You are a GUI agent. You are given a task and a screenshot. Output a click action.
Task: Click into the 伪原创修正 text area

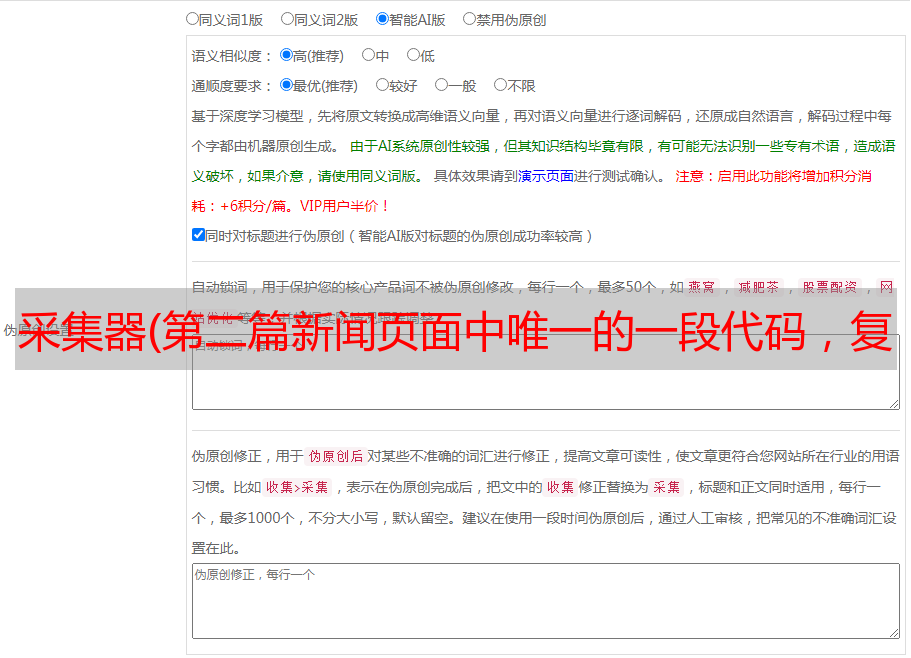[x=546, y=601]
